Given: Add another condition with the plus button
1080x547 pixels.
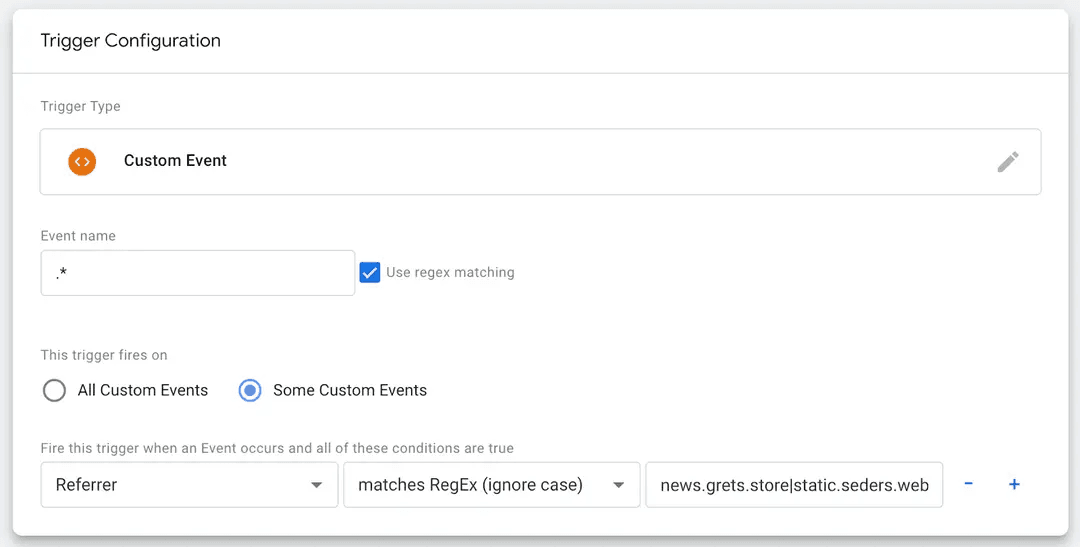Looking at the screenshot, I should 1014,484.
